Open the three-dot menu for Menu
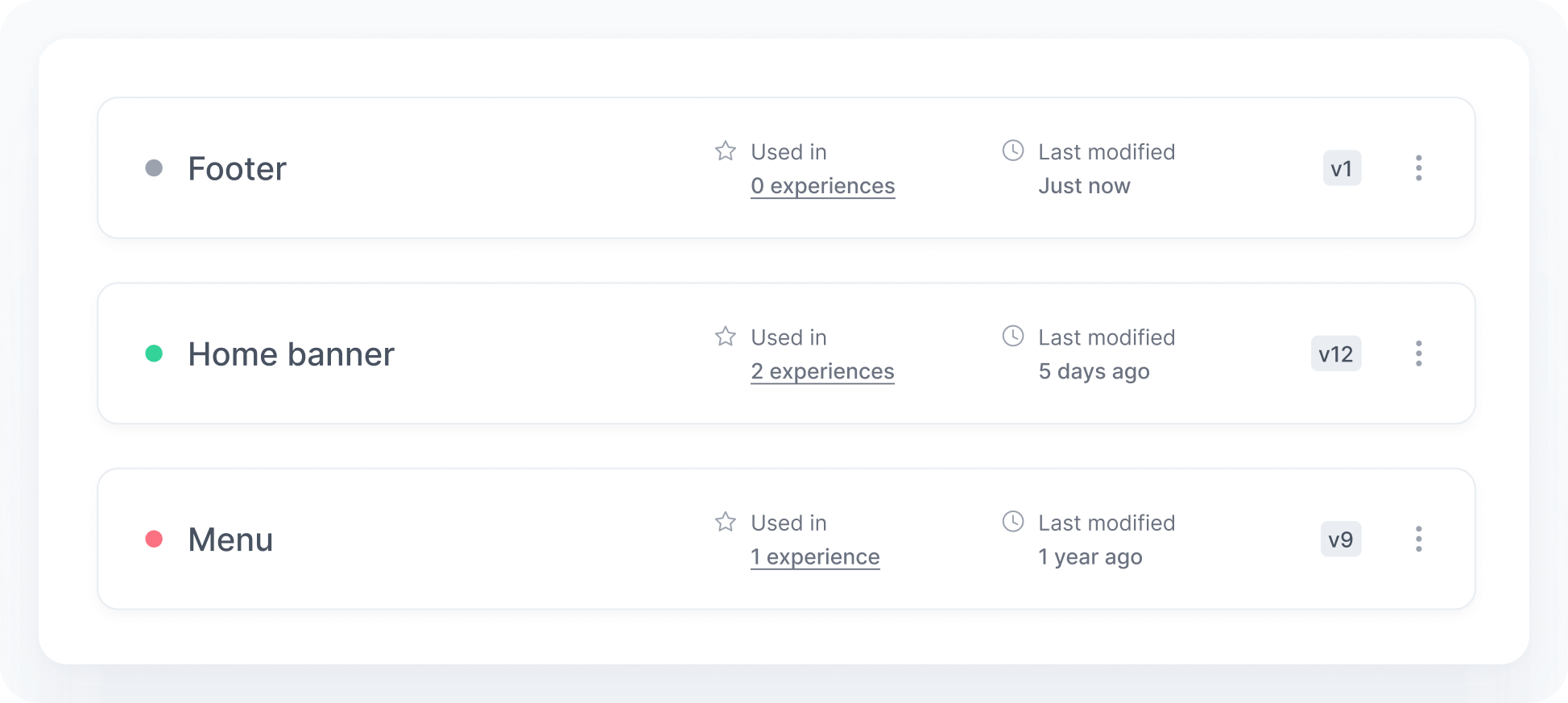The width and height of the screenshot is (1568, 703). tap(1419, 539)
